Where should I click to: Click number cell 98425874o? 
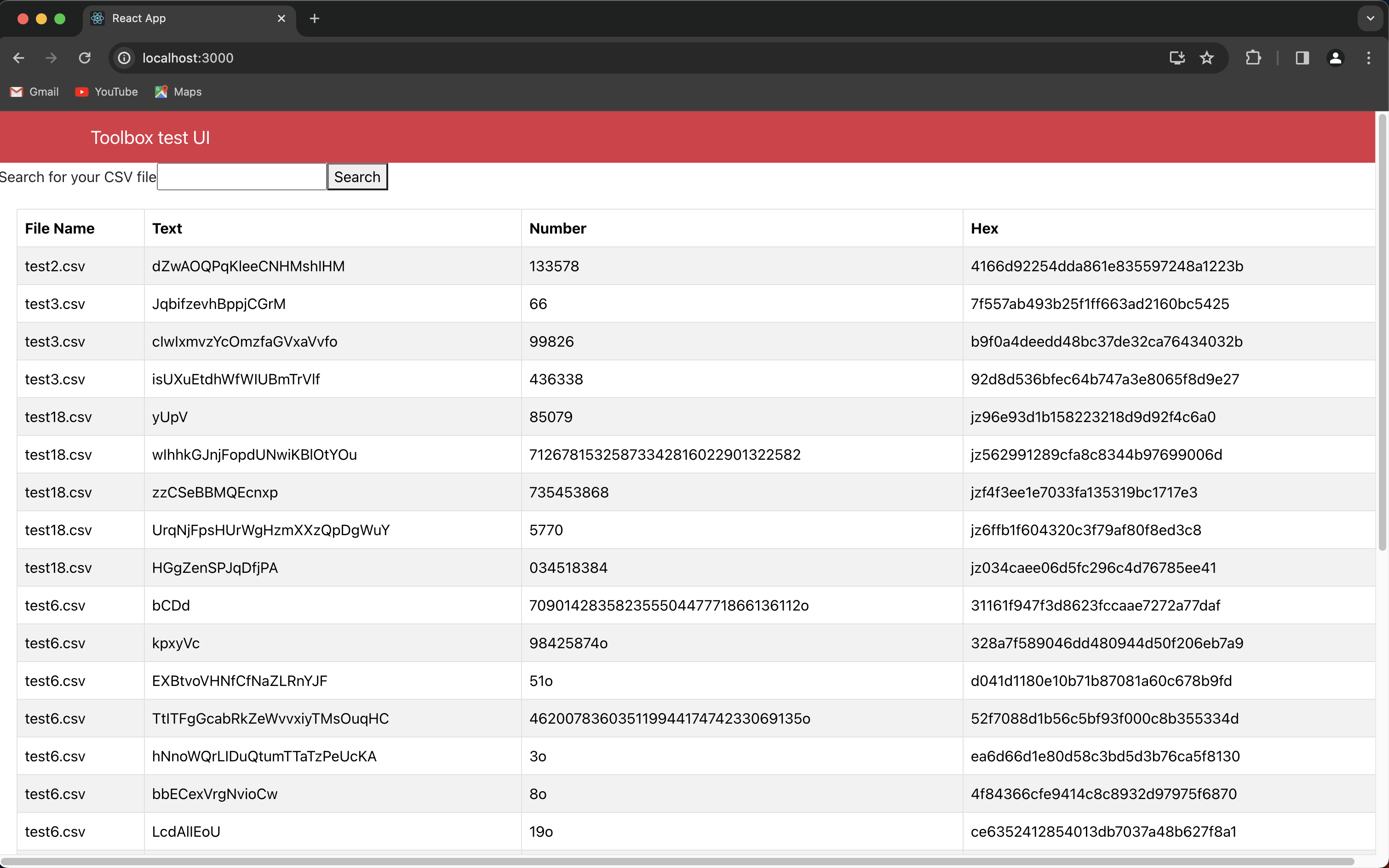click(x=742, y=643)
